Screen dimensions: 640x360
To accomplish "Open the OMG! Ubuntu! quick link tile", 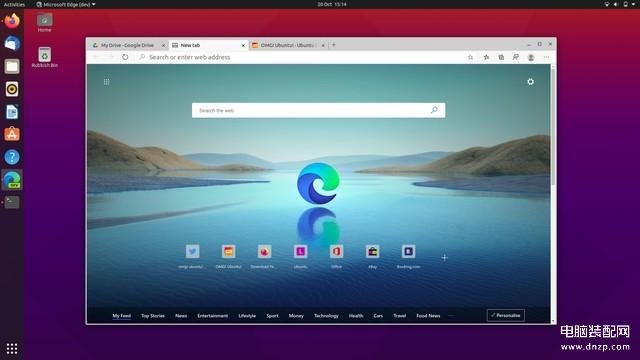I will (229, 251).
